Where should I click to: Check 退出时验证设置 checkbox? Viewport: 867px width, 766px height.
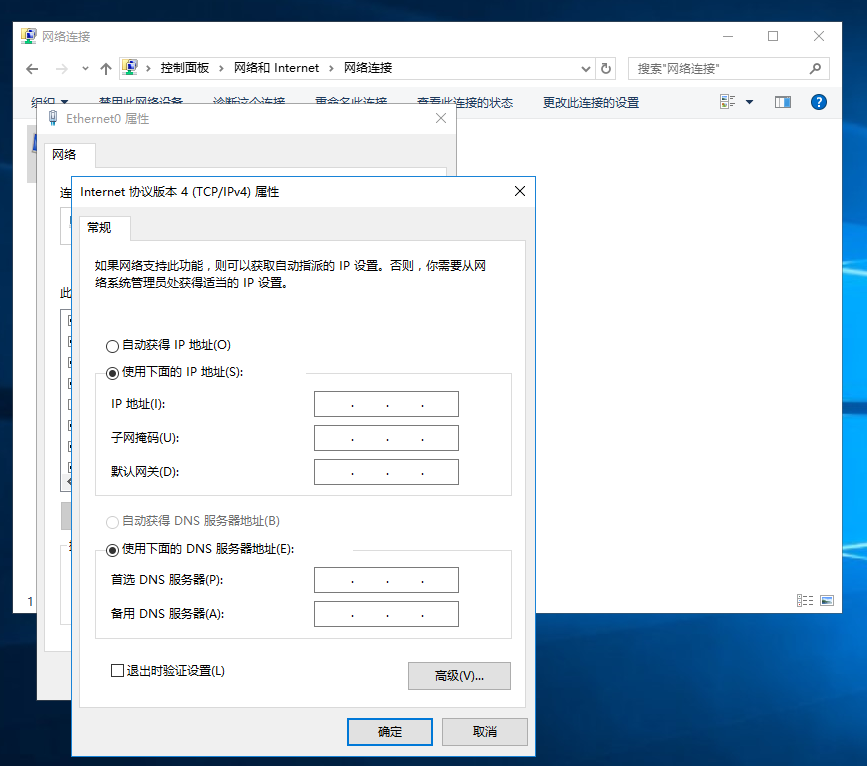tap(117, 671)
